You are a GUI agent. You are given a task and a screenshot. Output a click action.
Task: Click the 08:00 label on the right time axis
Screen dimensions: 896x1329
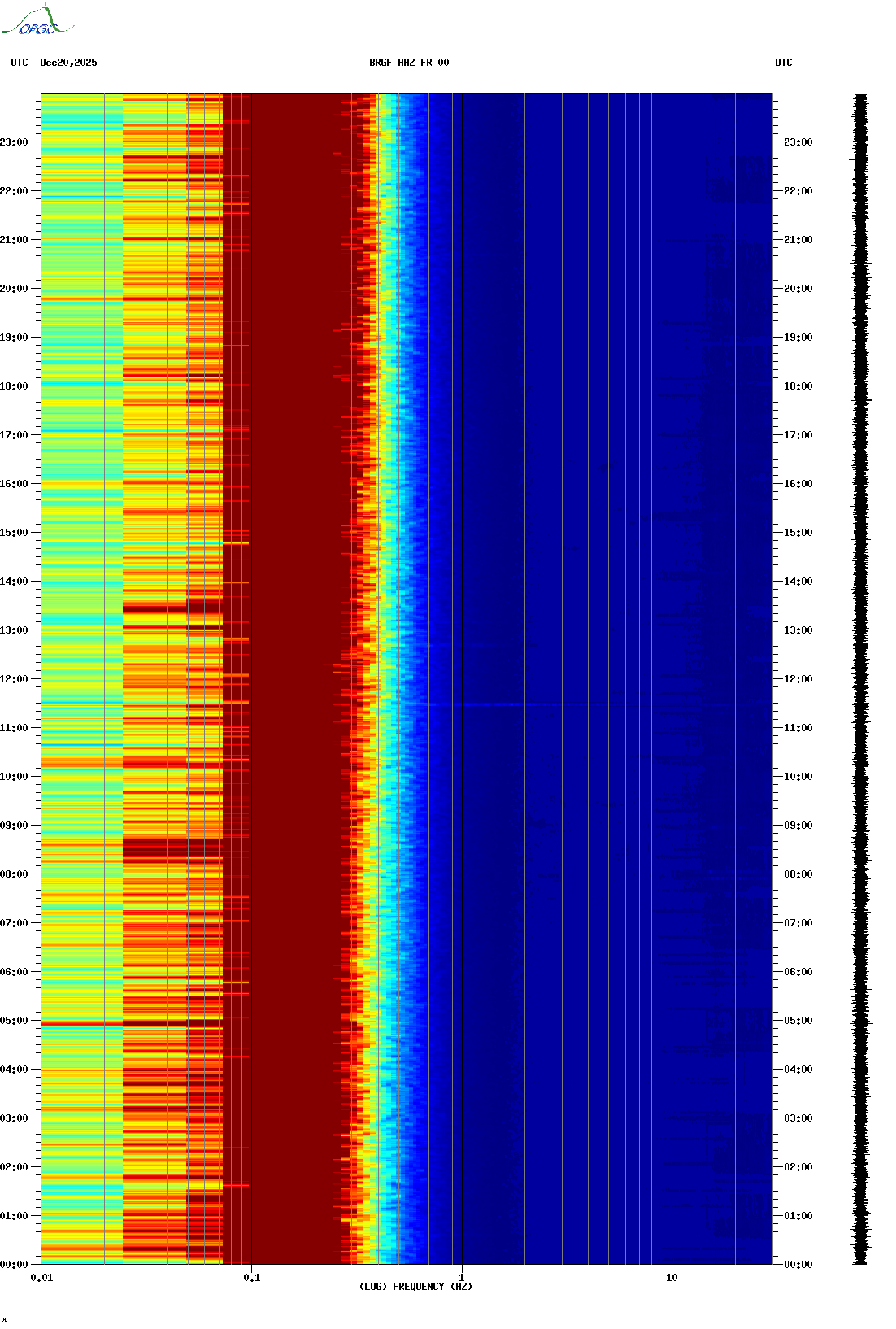coord(798,874)
